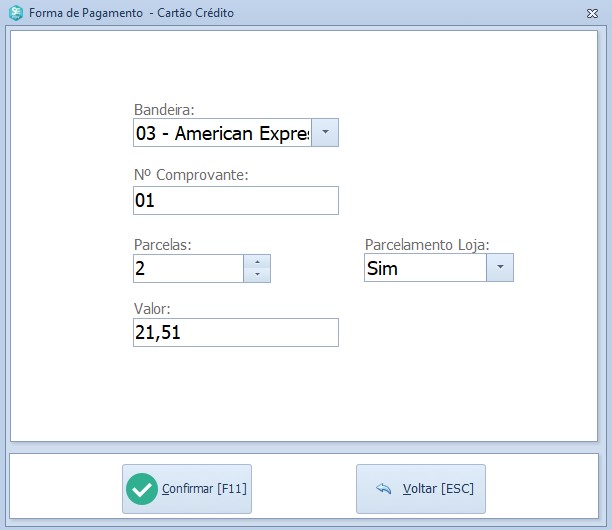Click the Bandeira field showing American Express
612x530 pixels.
click(222, 133)
